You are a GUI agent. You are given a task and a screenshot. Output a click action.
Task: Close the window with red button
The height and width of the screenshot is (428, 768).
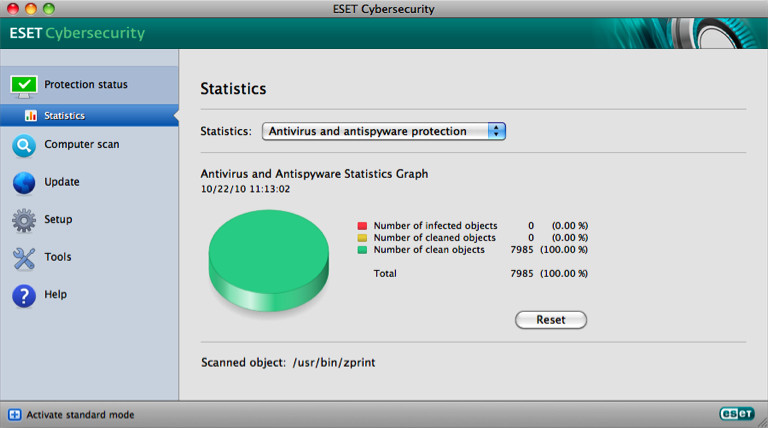pos(13,8)
